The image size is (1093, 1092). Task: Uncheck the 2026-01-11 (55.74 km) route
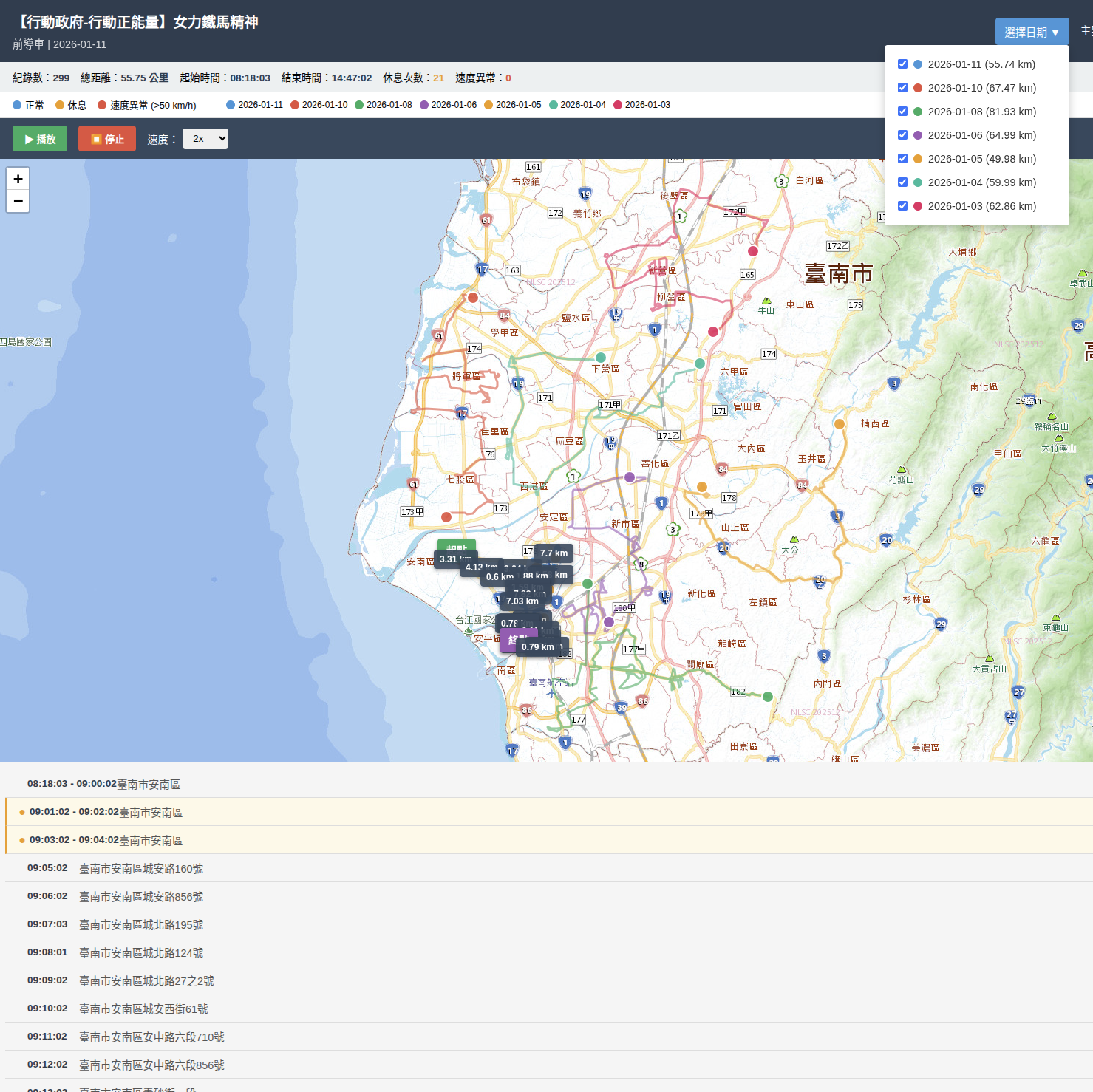pos(902,64)
